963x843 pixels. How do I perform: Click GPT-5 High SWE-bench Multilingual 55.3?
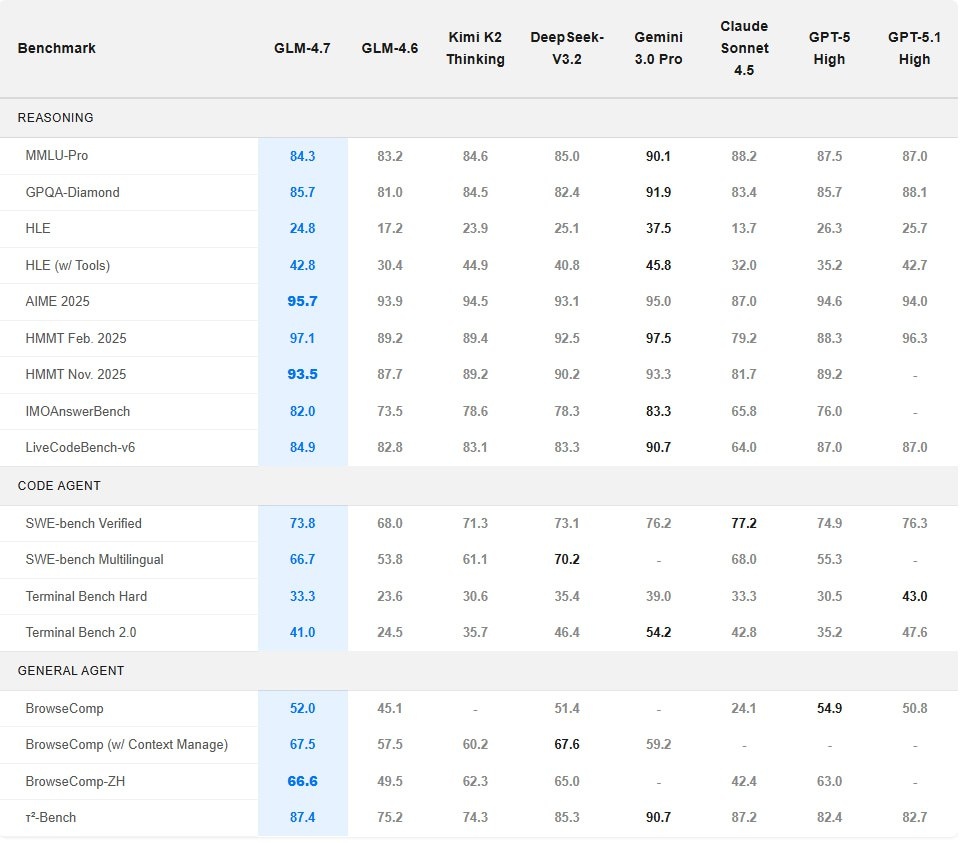pos(829,559)
